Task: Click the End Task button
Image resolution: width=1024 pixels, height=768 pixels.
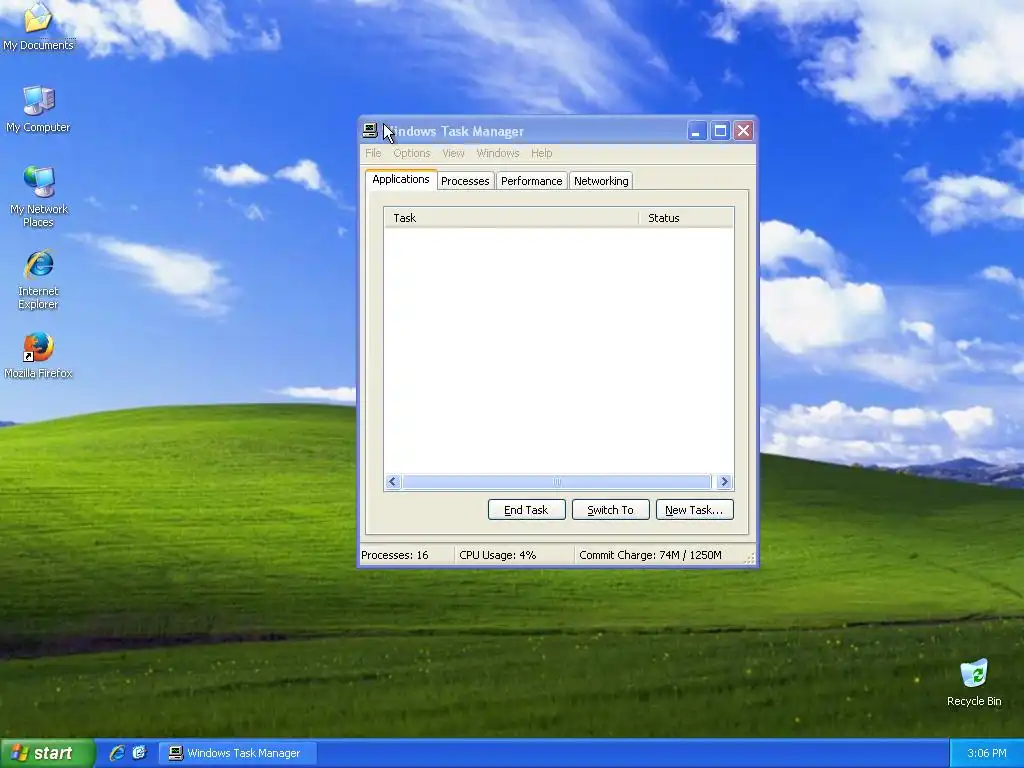Action: tap(526, 510)
